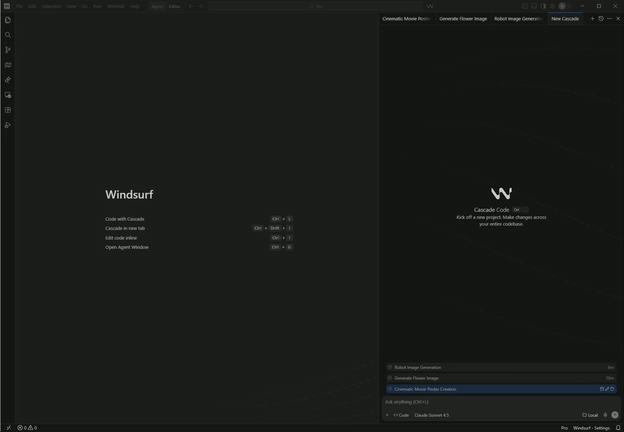The width and height of the screenshot is (624, 432).
Task: Click the round send button in Cascade input
Action: pos(615,415)
